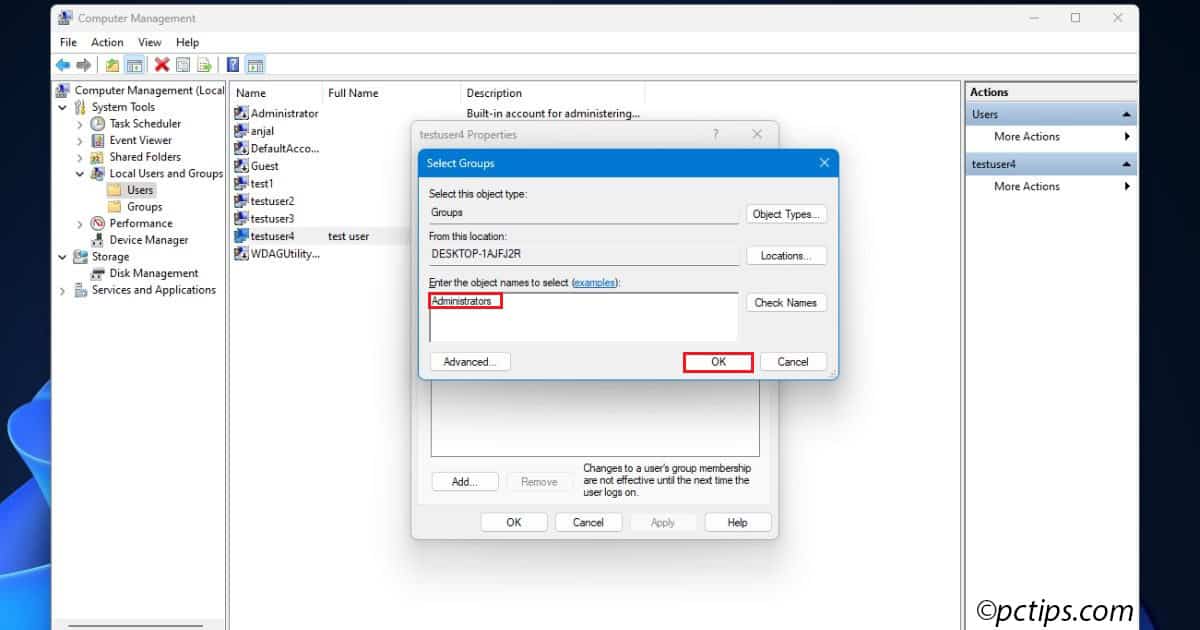Select the testuser2 user account icon
Viewport: 1200px width, 630px height.
click(241, 201)
